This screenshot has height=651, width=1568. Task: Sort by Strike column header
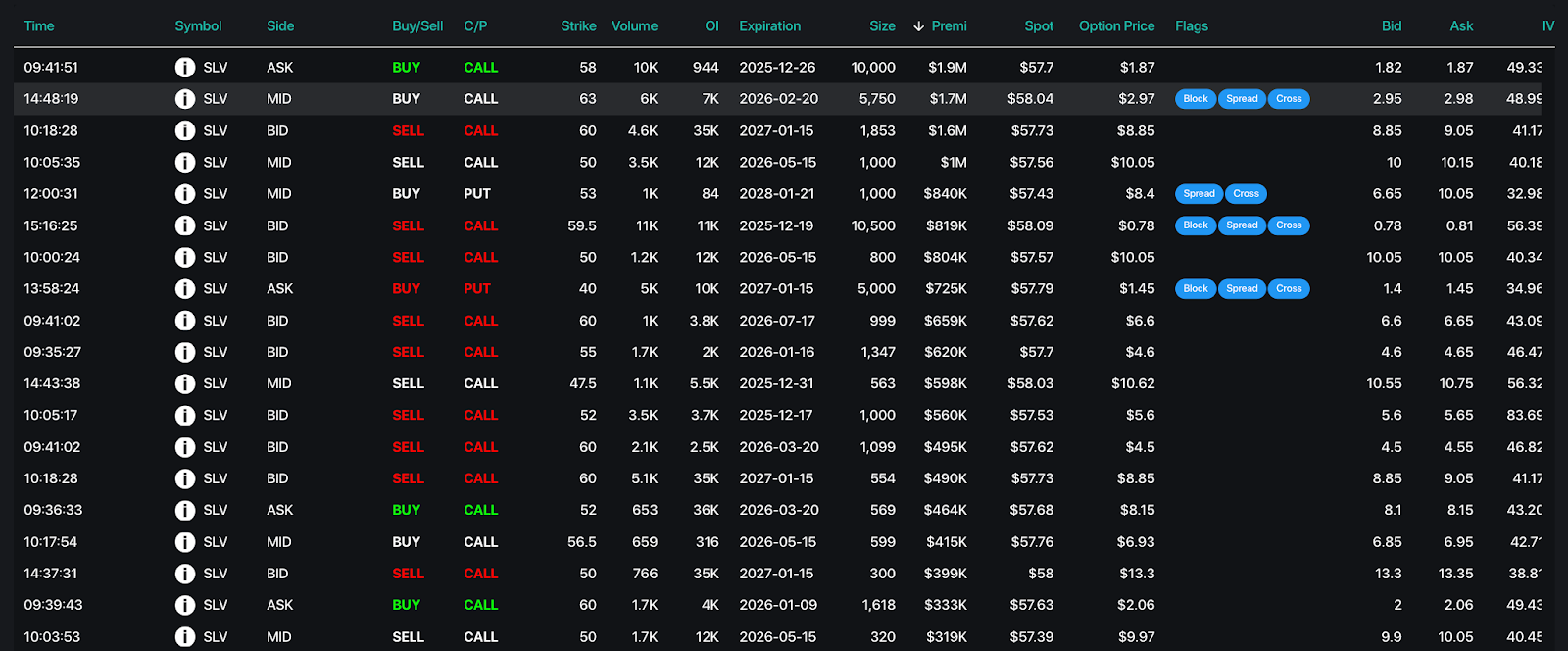click(x=578, y=26)
